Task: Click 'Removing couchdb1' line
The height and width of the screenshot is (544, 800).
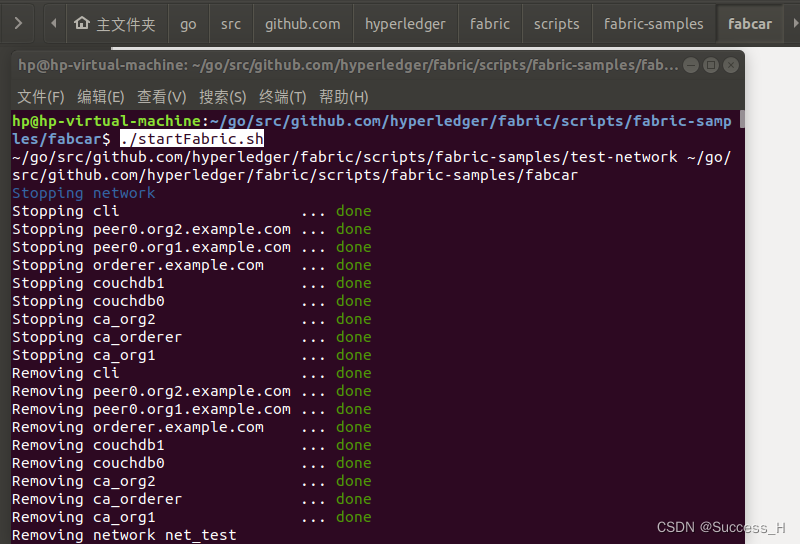Action: coord(192,445)
